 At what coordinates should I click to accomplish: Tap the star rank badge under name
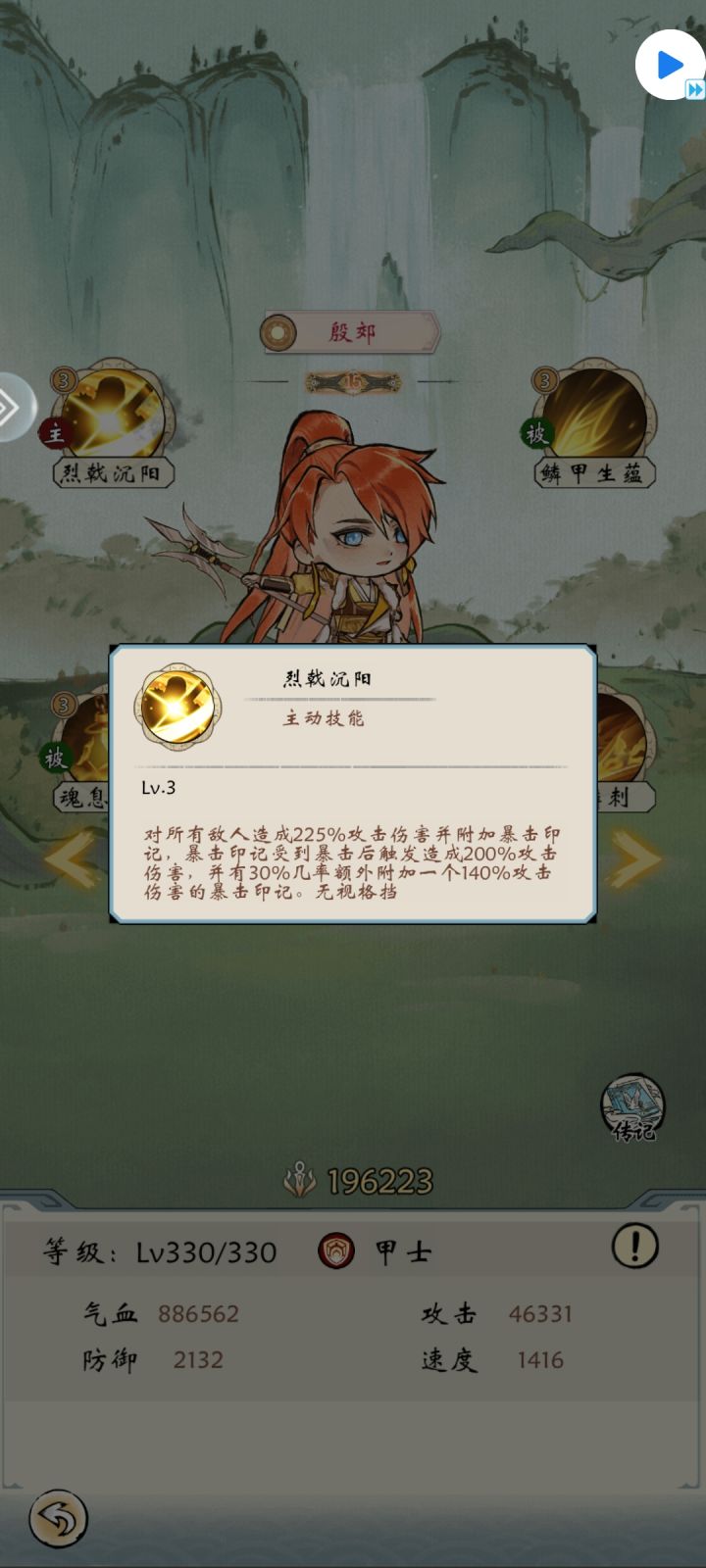(353, 382)
